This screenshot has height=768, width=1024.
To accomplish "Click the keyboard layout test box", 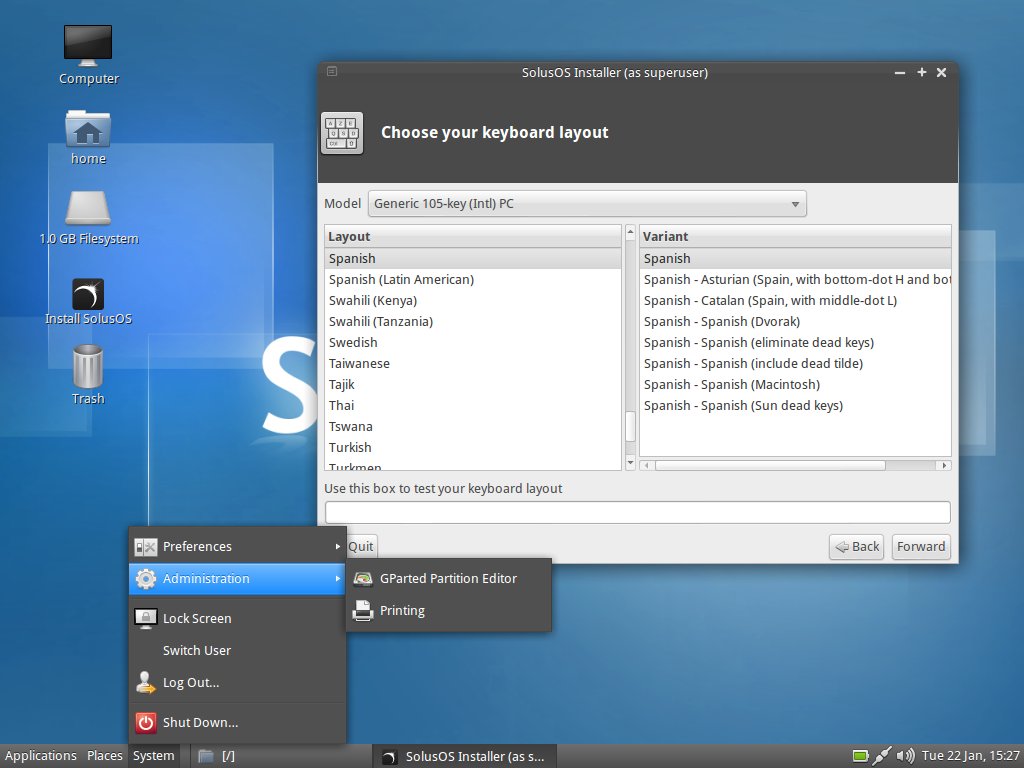I will 637,513.
